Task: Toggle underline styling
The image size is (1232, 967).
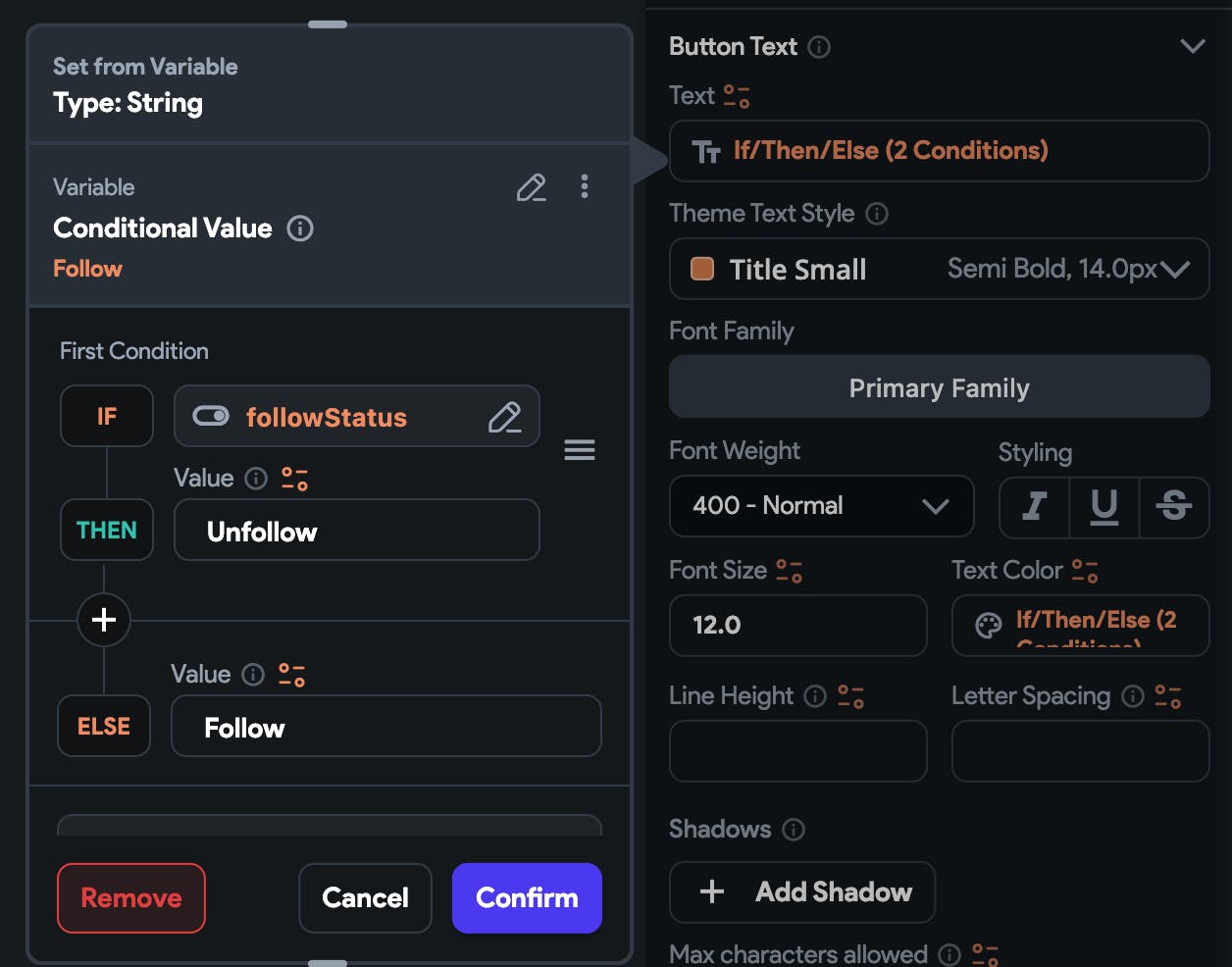Action: click(x=1104, y=506)
